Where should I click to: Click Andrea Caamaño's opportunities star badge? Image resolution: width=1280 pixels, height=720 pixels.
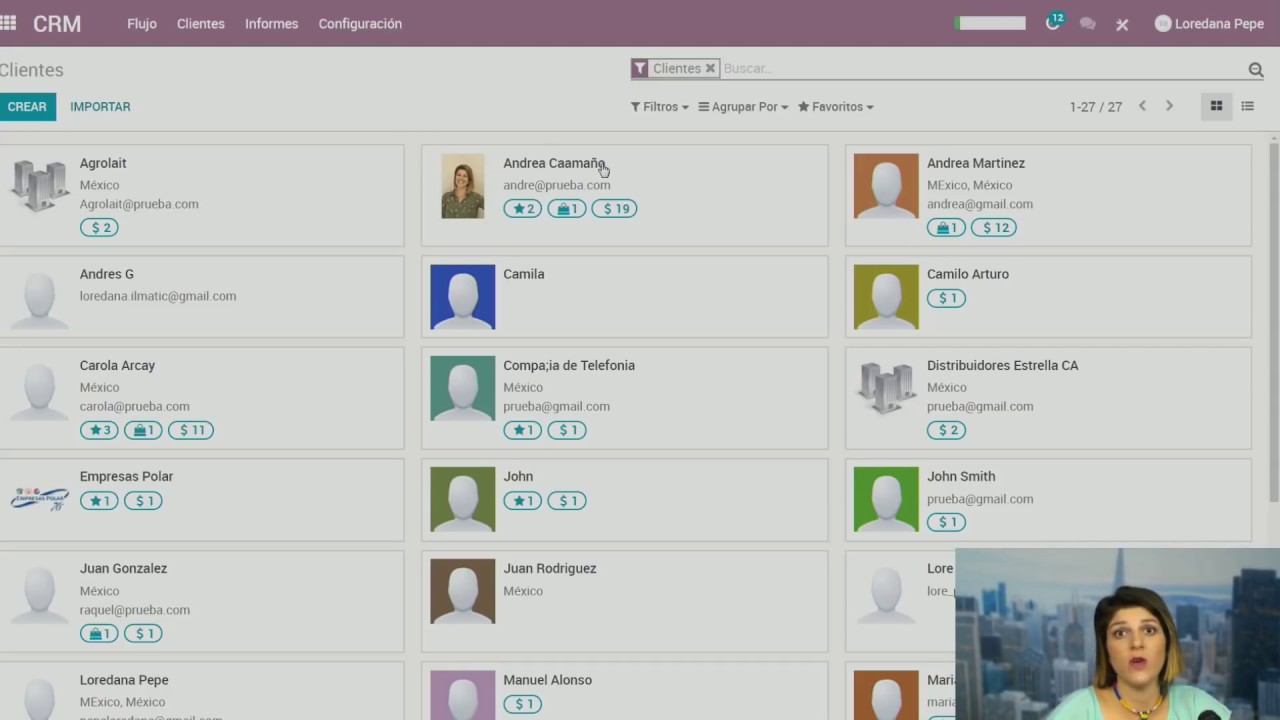click(x=523, y=209)
